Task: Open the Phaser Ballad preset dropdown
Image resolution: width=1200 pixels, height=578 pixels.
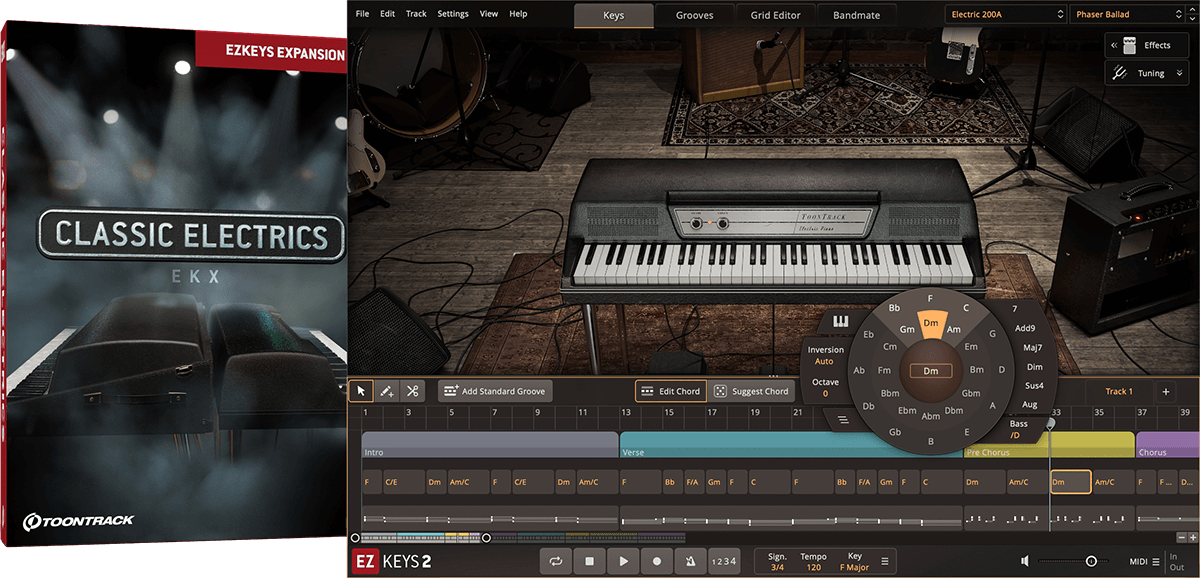Action: 1130,15
